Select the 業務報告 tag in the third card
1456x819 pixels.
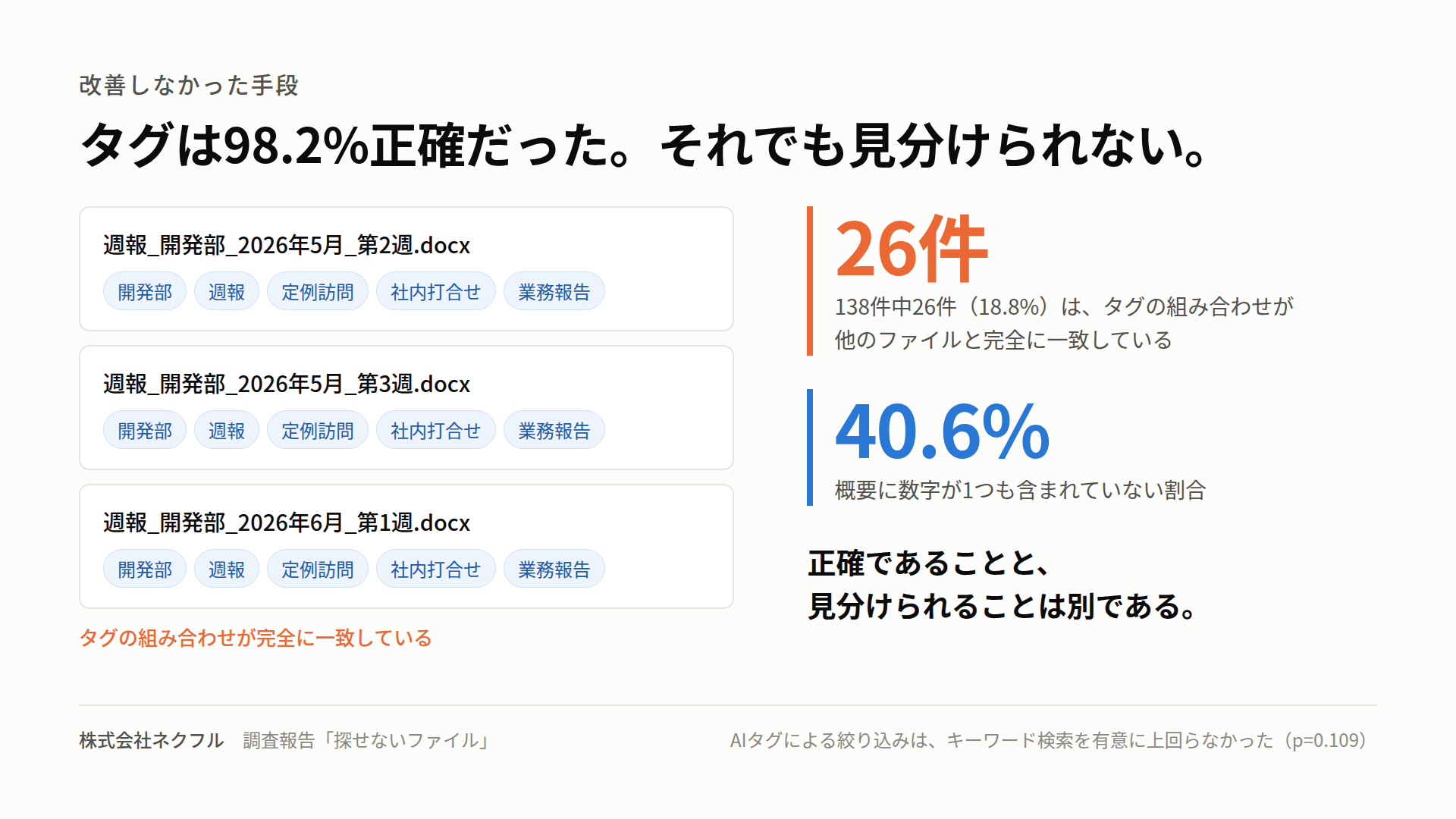(x=554, y=569)
